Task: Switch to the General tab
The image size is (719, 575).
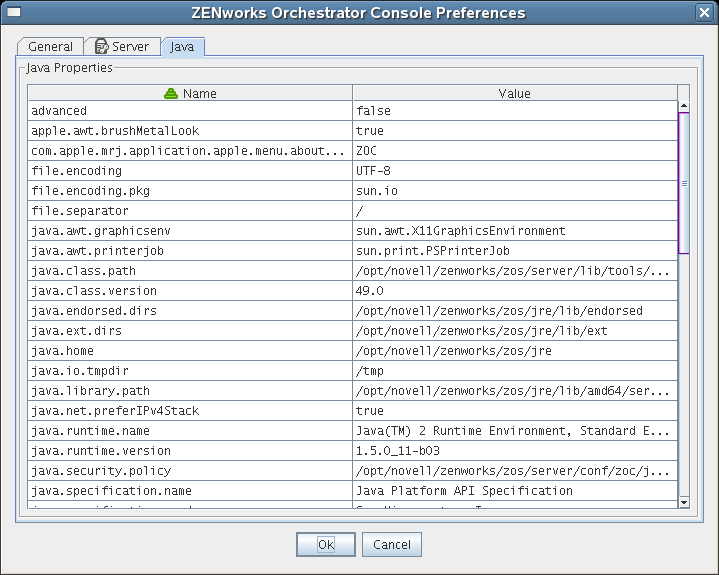Action: [50, 47]
